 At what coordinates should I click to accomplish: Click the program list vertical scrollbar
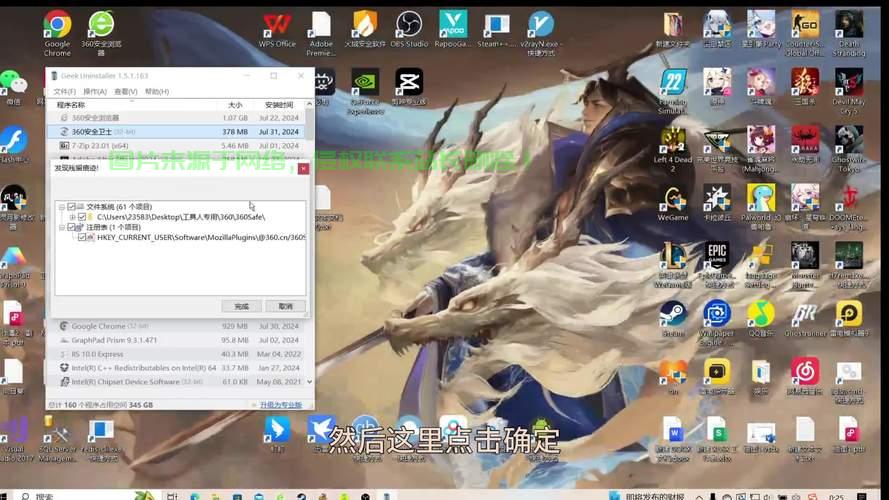pos(309,125)
